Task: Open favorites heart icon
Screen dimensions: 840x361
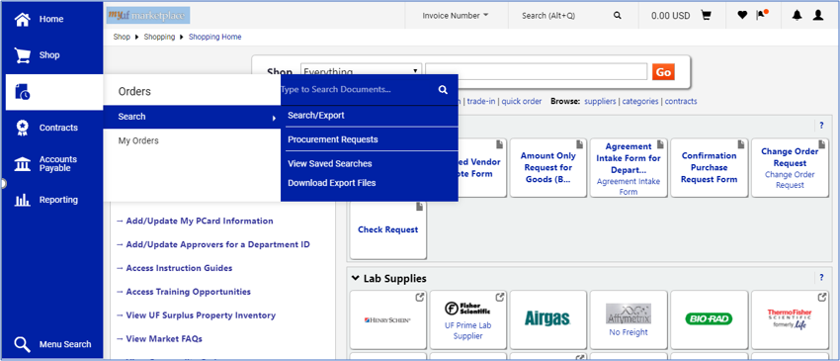Action: (x=742, y=16)
